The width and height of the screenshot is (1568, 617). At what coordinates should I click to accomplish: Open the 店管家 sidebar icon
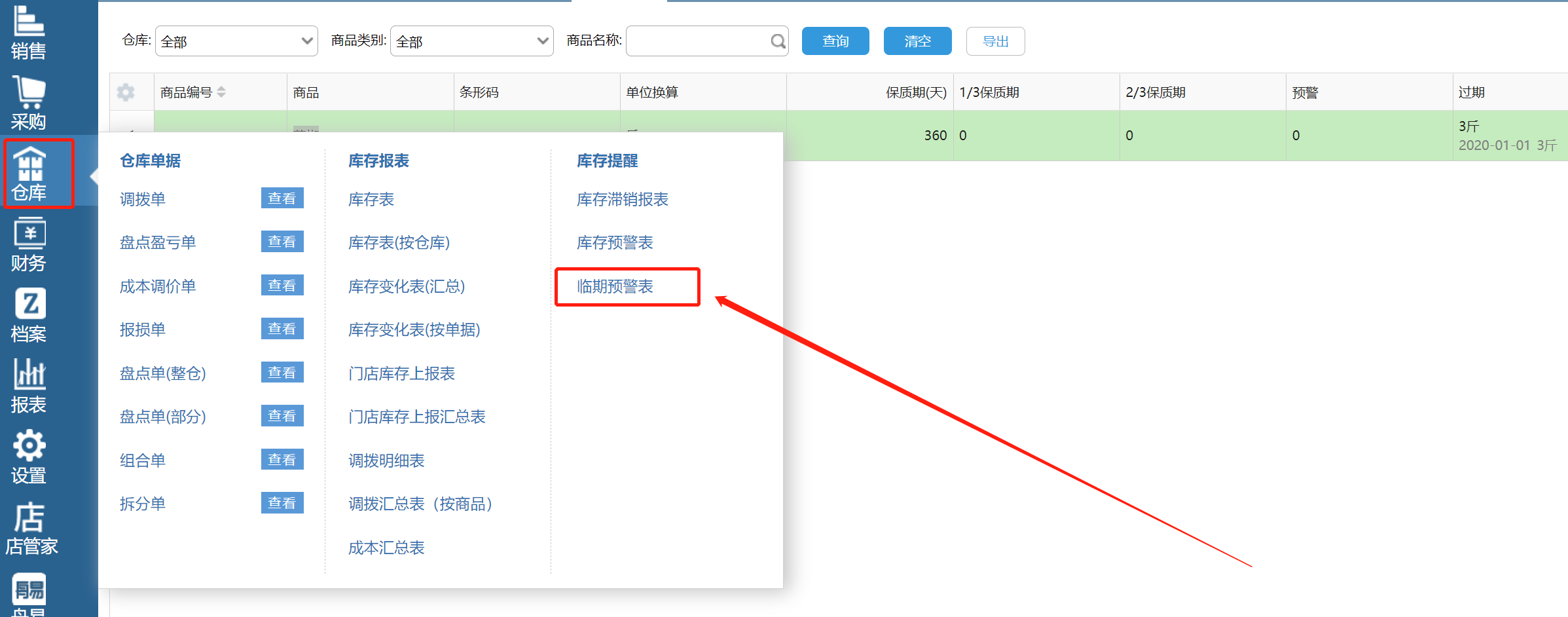pyautogui.click(x=31, y=529)
